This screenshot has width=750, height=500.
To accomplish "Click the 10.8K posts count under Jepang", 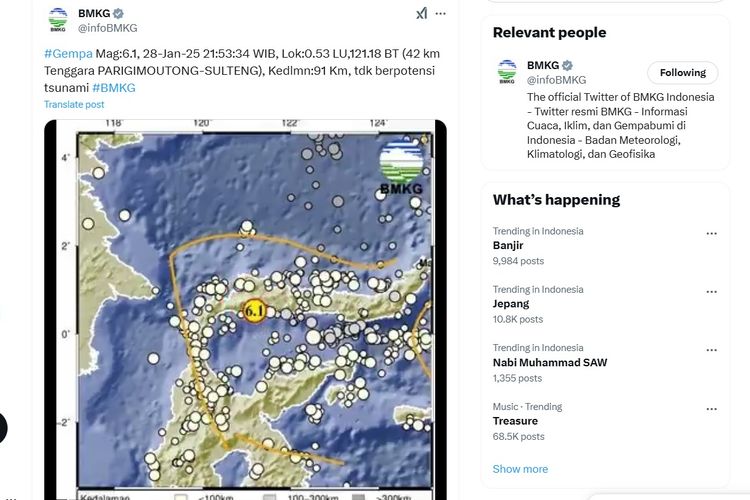I will [518, 319].
